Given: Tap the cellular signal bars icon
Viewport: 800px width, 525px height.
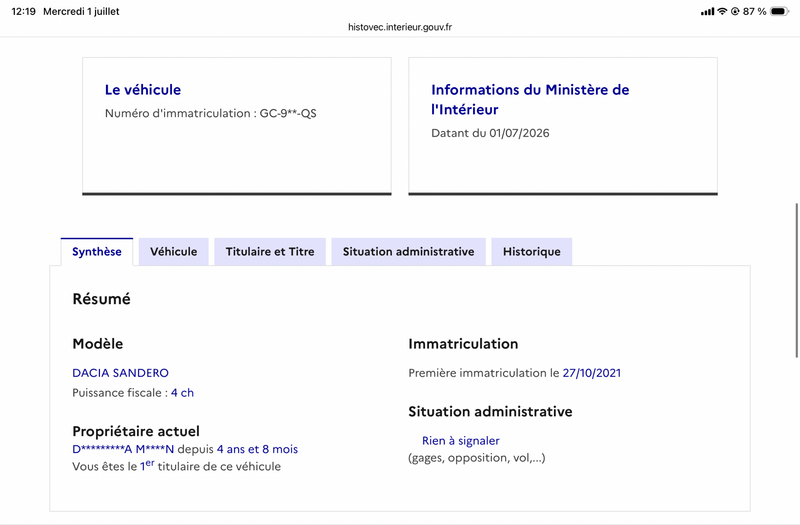Looking at the screenshot, I should [x=708, y=11].
